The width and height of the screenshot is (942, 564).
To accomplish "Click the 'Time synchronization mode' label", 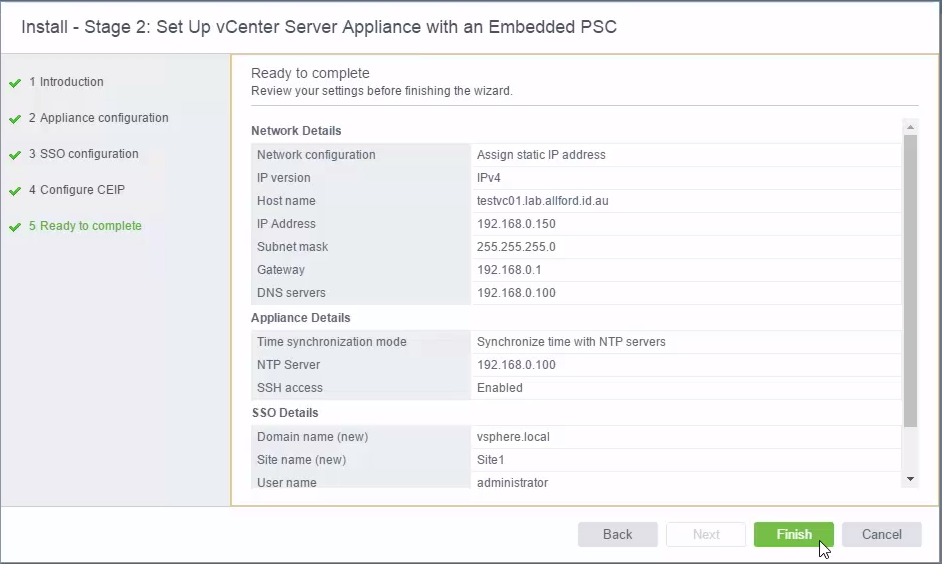I will click(x=332, y=342).
